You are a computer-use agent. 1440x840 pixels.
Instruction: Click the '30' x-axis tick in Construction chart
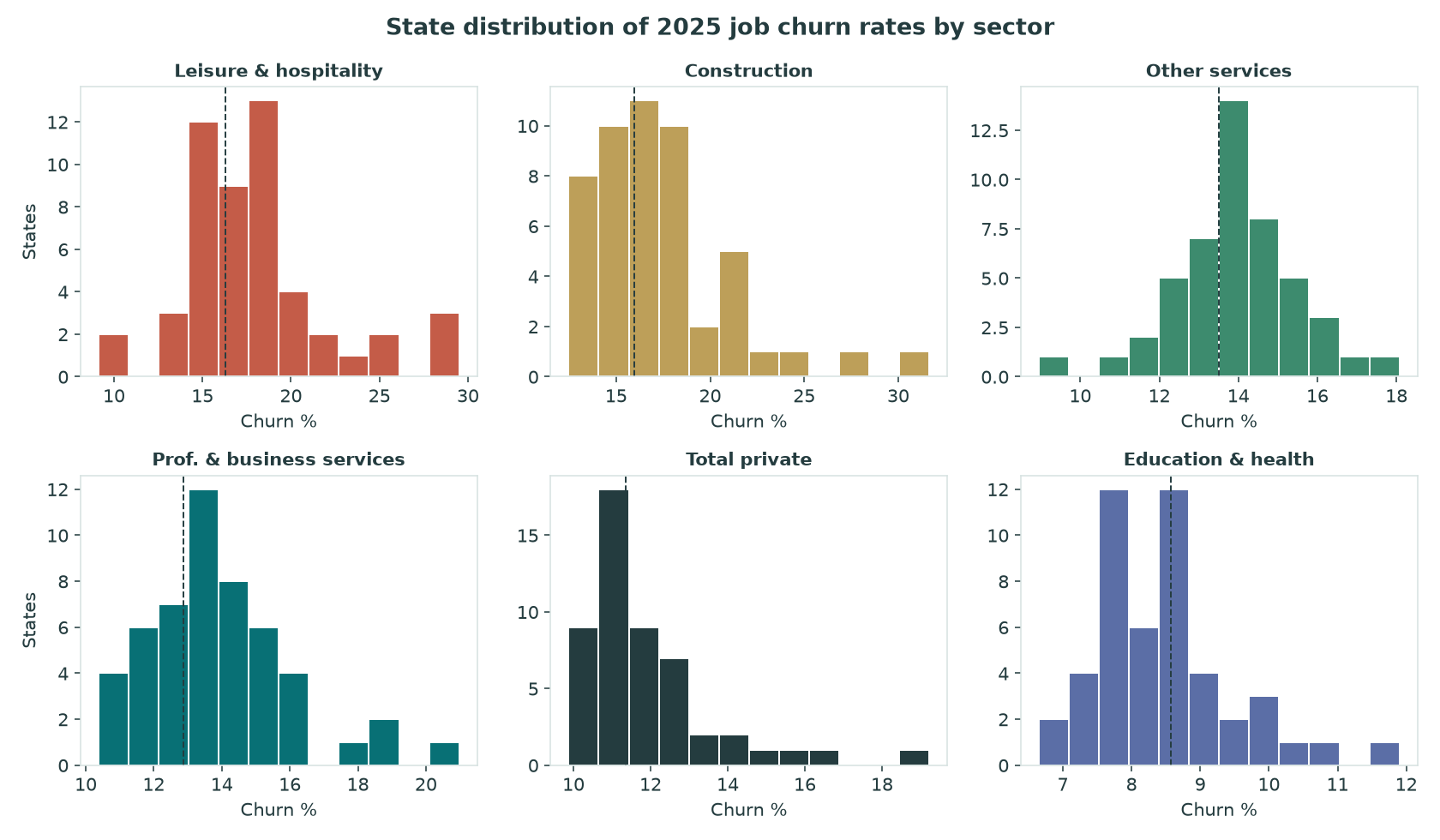click(898, 396)
